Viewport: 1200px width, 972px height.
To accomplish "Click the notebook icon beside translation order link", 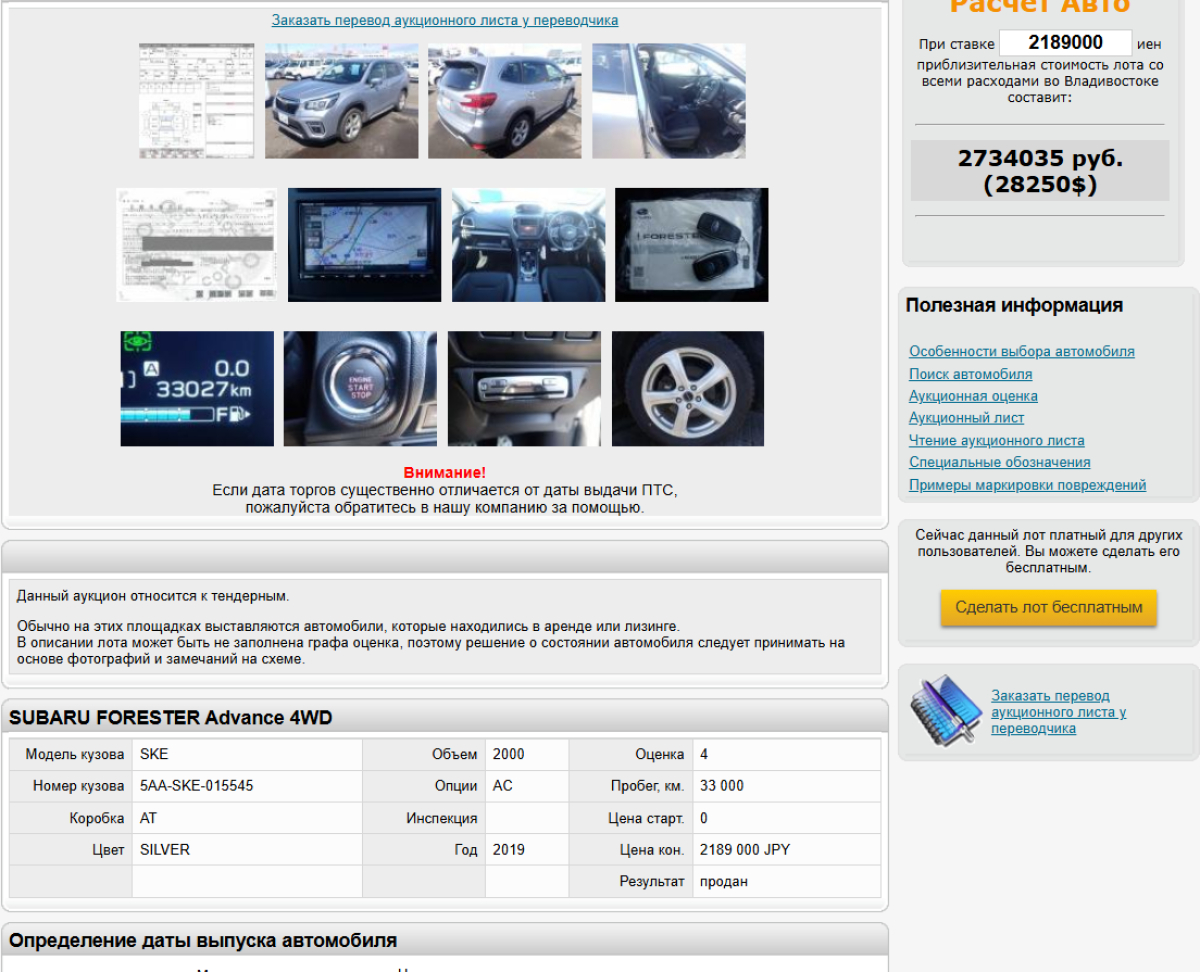I will [946, 709].
